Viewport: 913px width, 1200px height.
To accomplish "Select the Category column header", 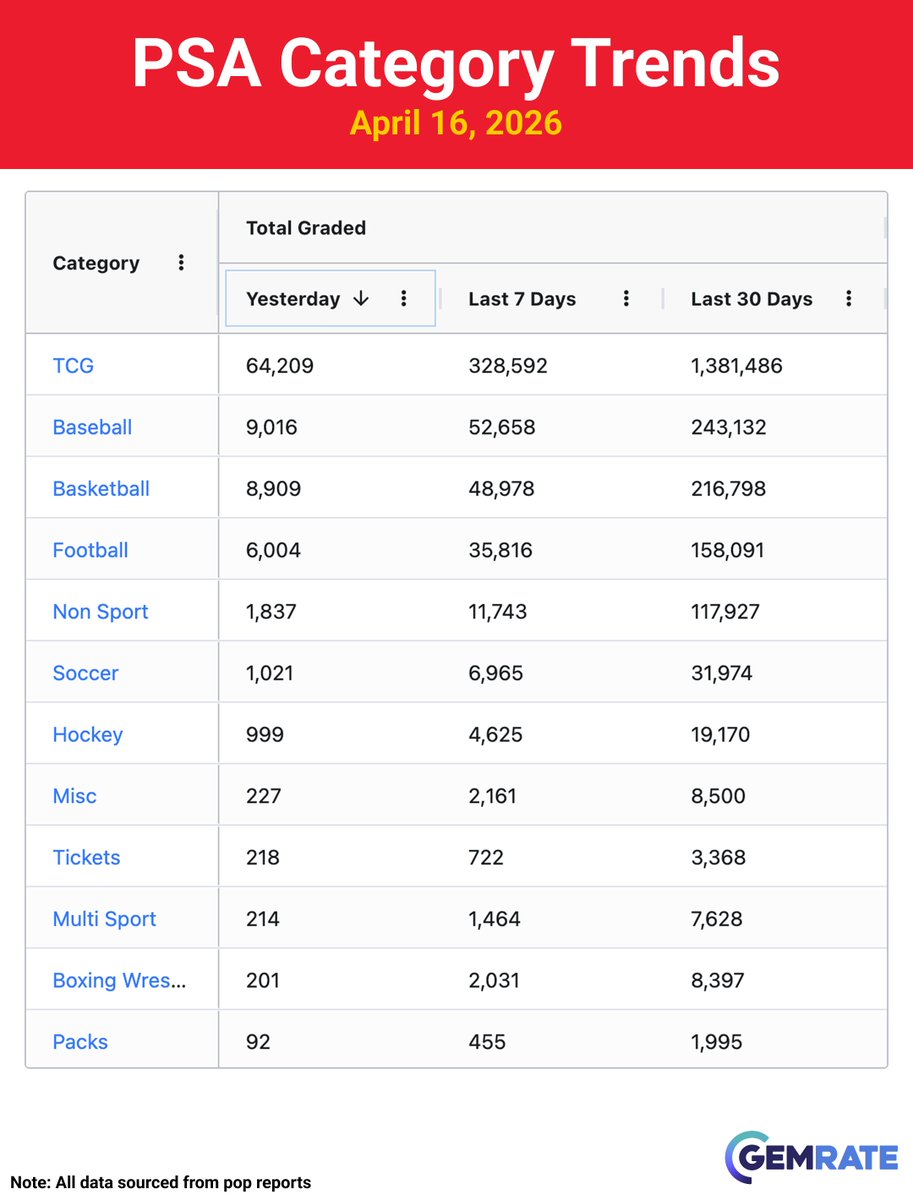I will pos(96,262).
